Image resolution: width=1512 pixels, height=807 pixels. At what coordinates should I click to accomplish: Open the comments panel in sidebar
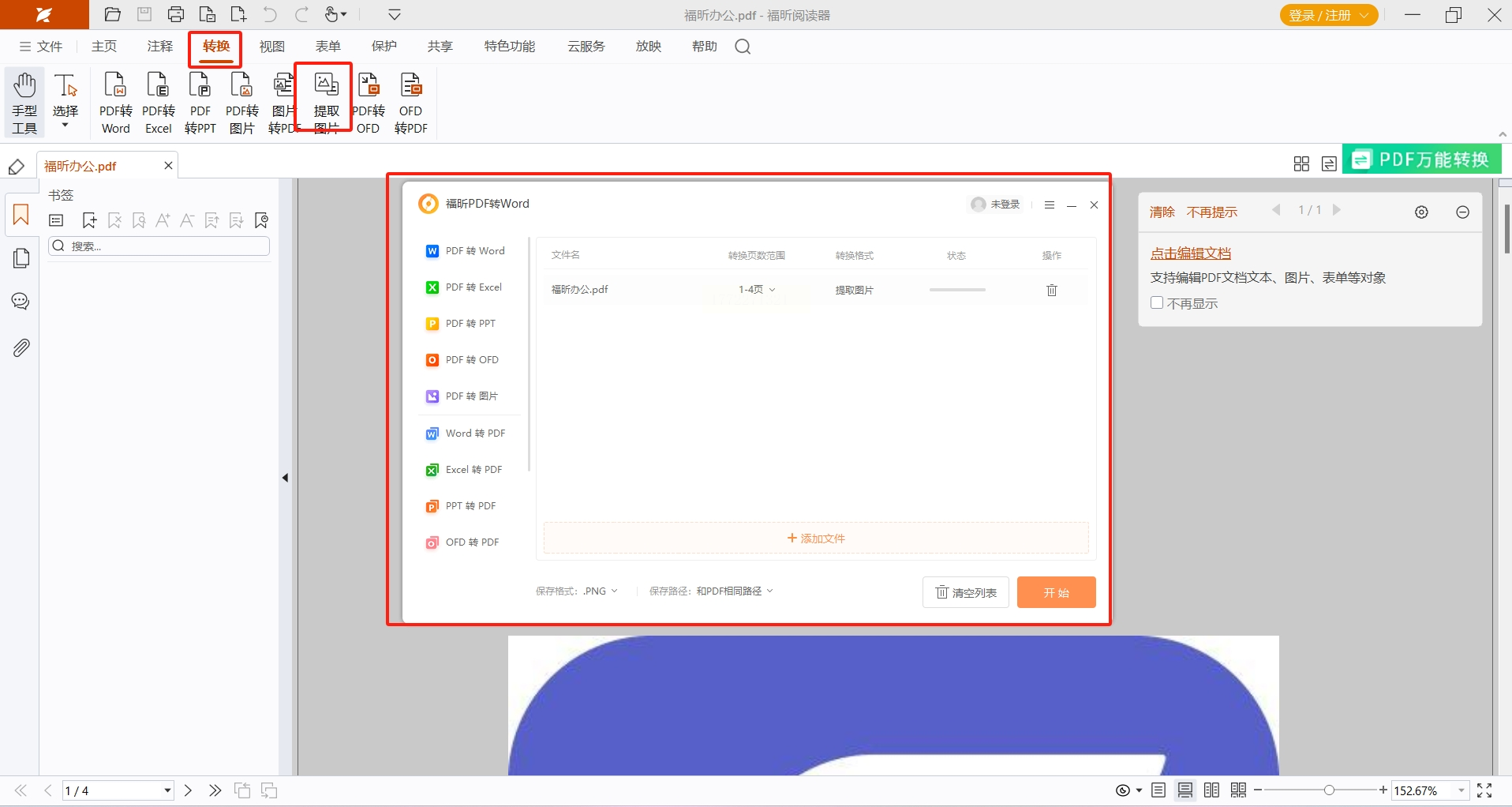coord(21,302)
